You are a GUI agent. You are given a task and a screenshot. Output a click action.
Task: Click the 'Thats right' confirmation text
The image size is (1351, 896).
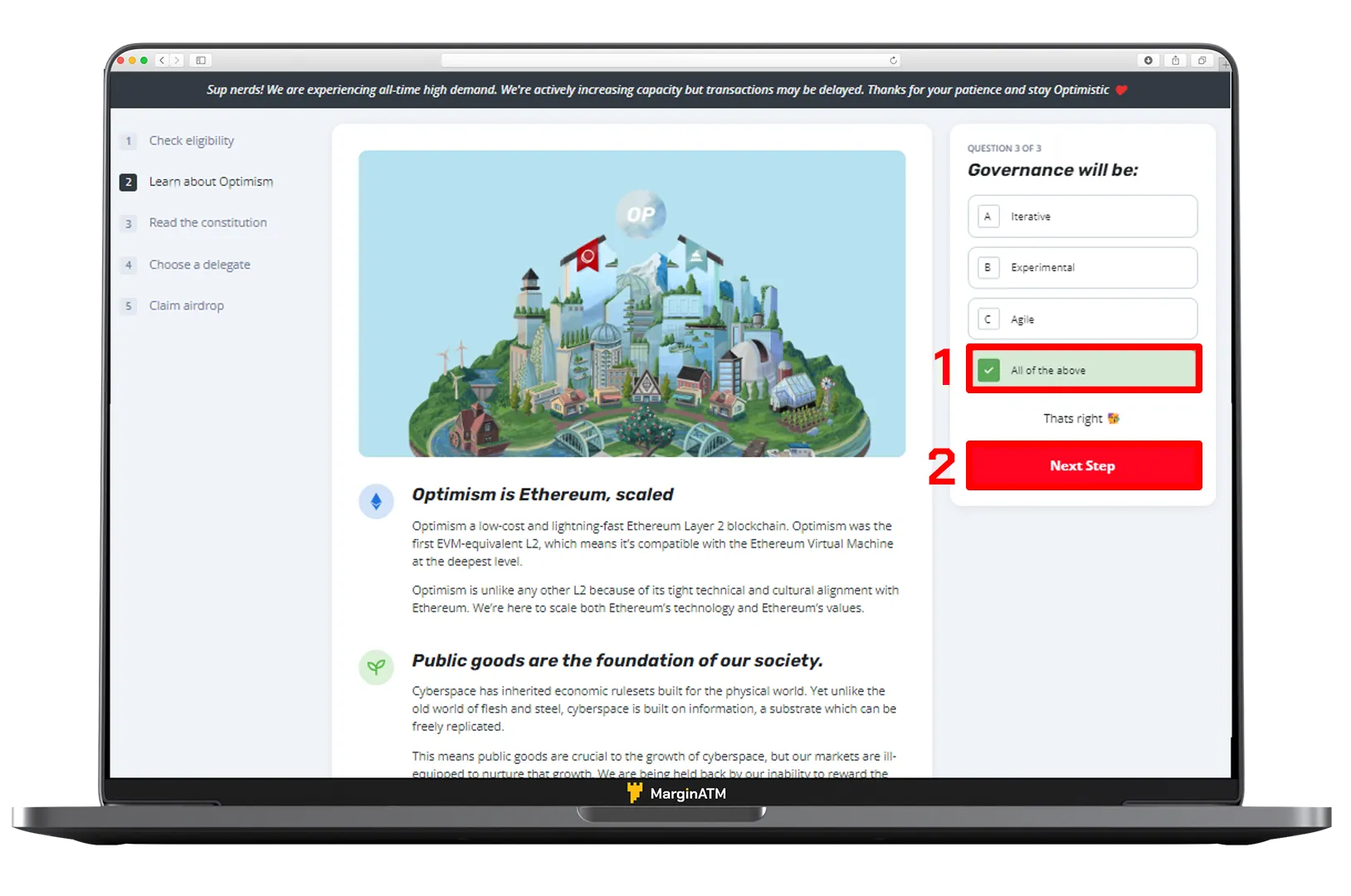(x=1081, y=419)
